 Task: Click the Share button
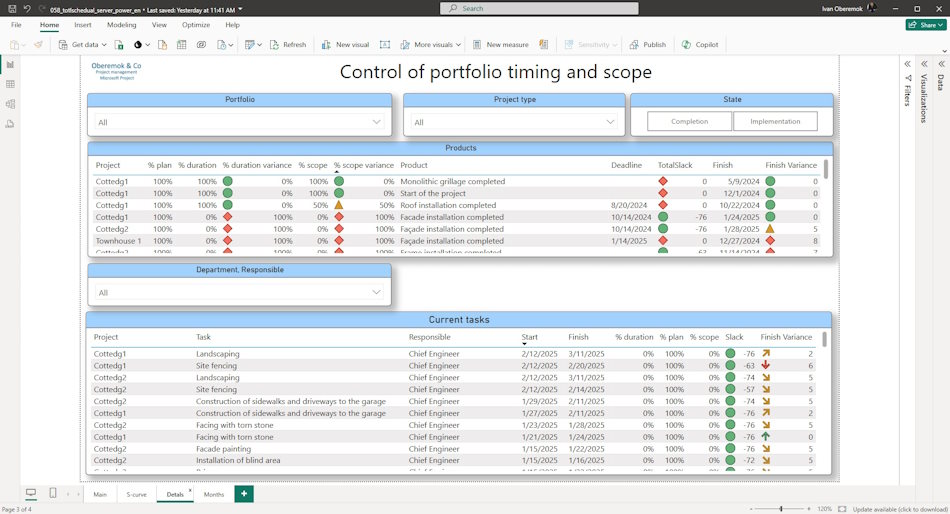click(x=926, y=25)
